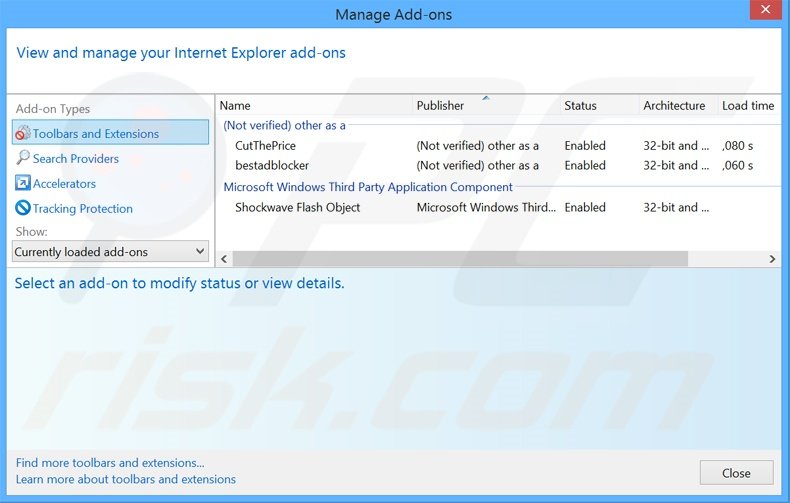
Task: Sort list by Status column header
Action: coord(580,105)
